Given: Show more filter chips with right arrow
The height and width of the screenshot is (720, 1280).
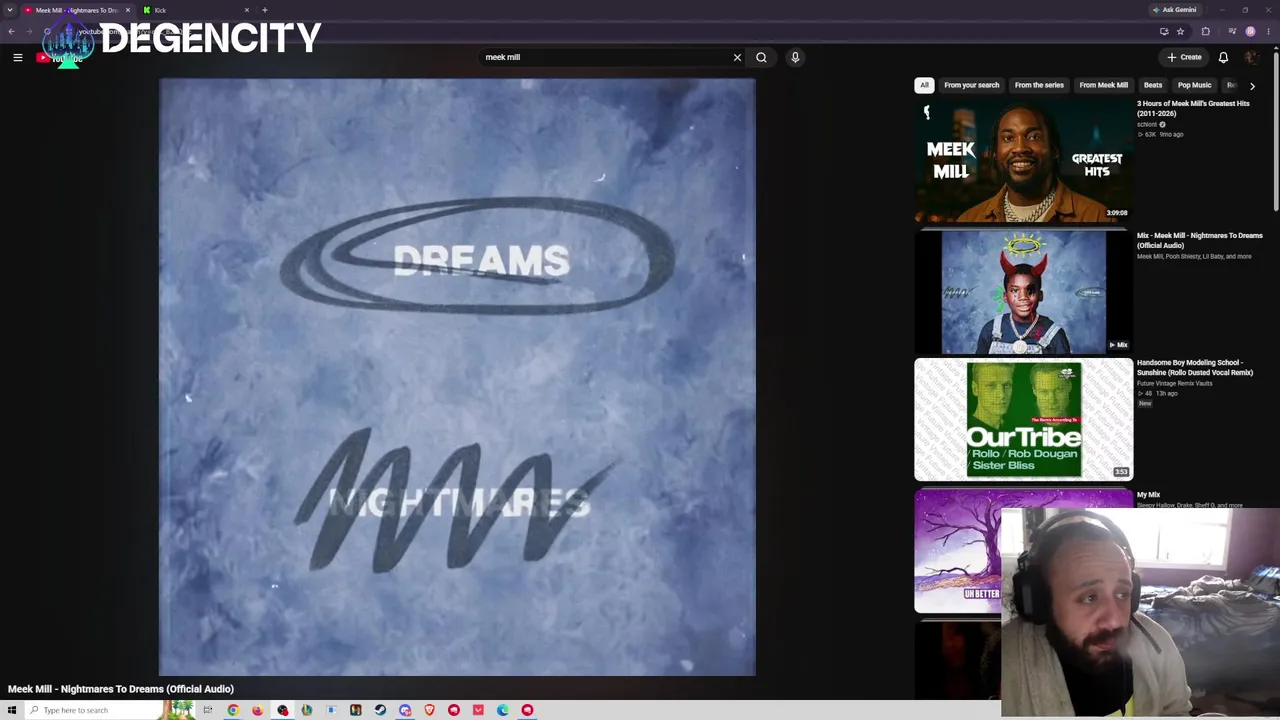Looking at the screenshot, I should pos(1252,86).
